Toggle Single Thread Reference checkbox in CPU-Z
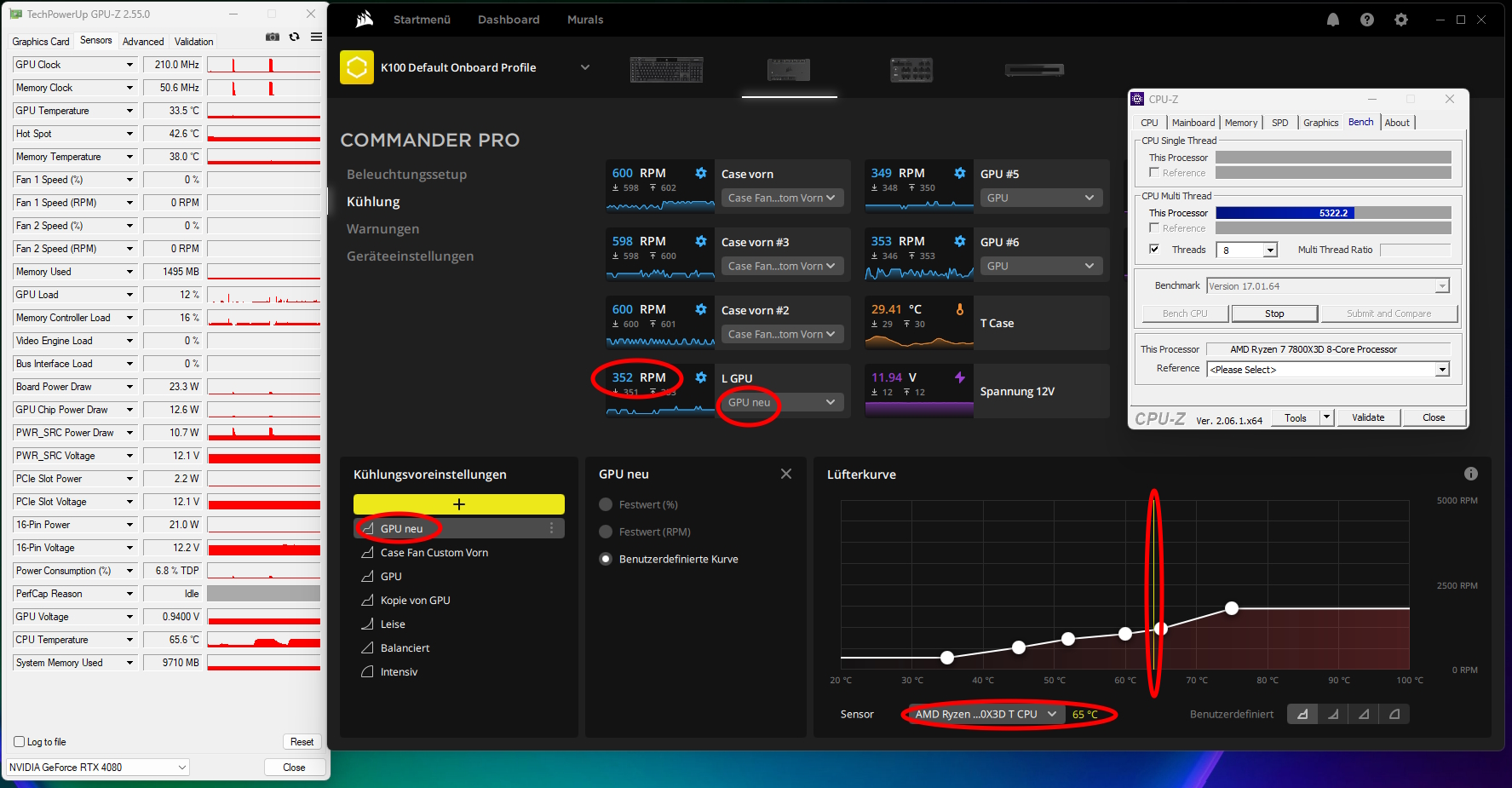This screenshot has width=1512, height=788. (x=1154, y=173)
